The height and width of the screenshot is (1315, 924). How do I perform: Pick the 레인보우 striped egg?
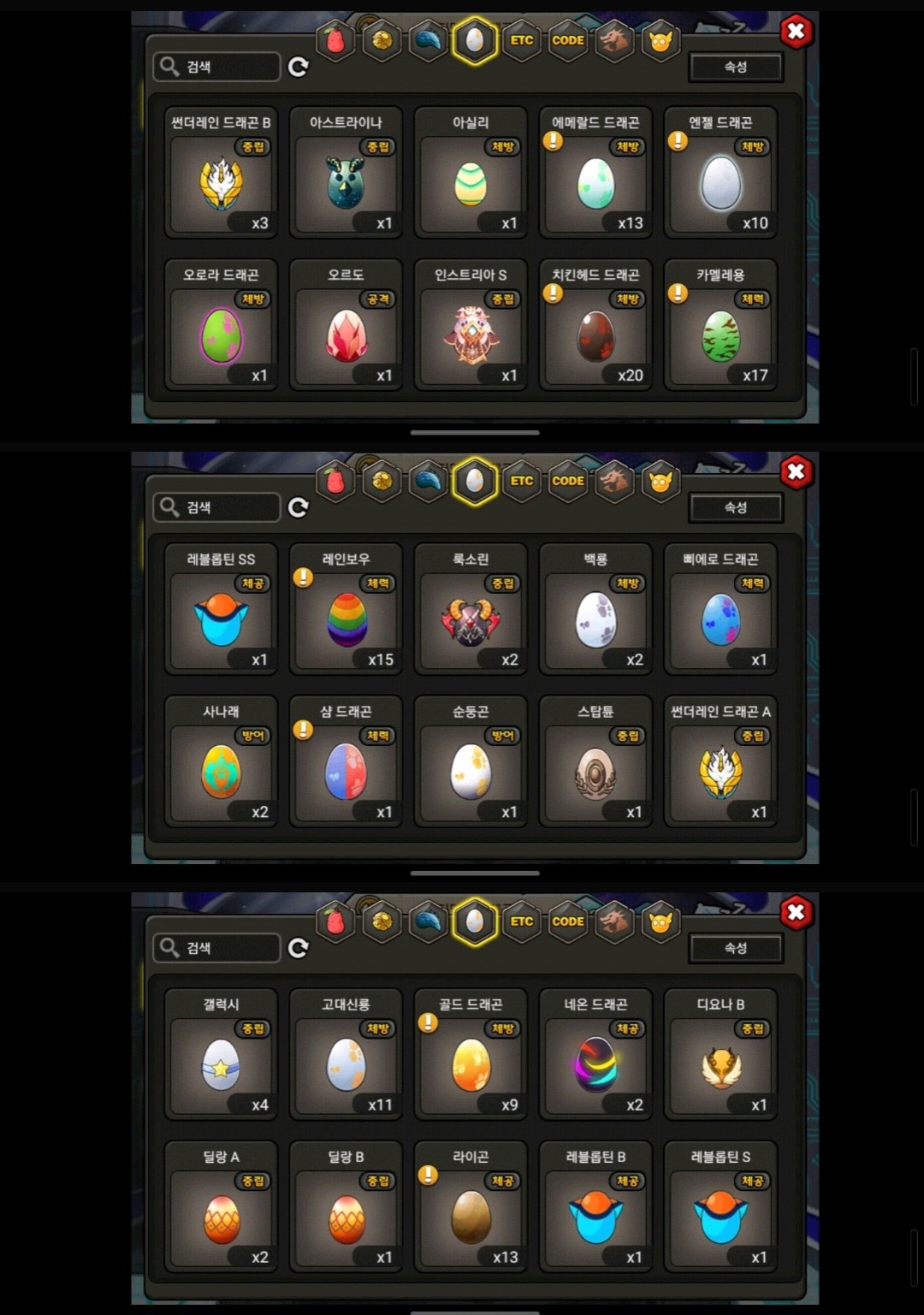346,608
